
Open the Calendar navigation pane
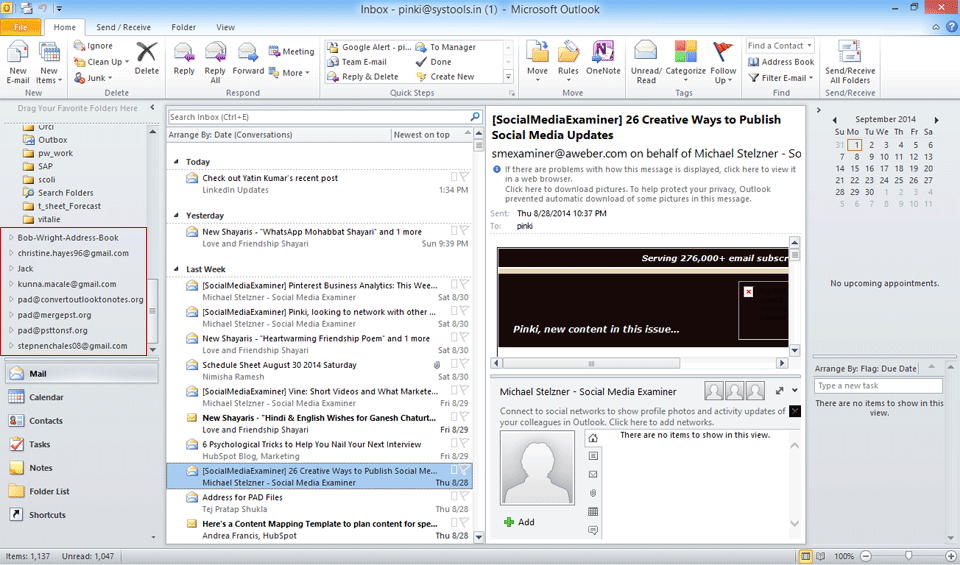(81, 397)
